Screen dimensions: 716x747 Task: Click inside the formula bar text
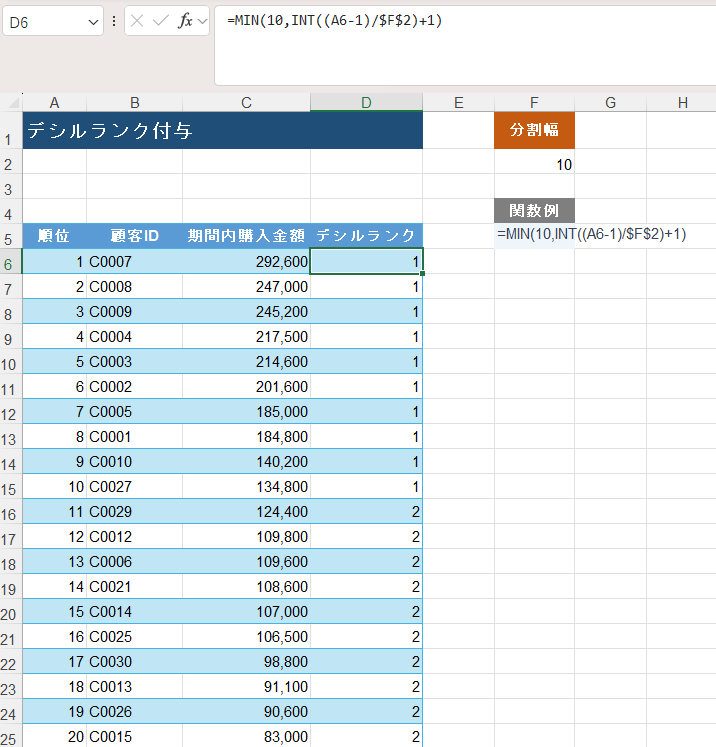pos(334,20)
